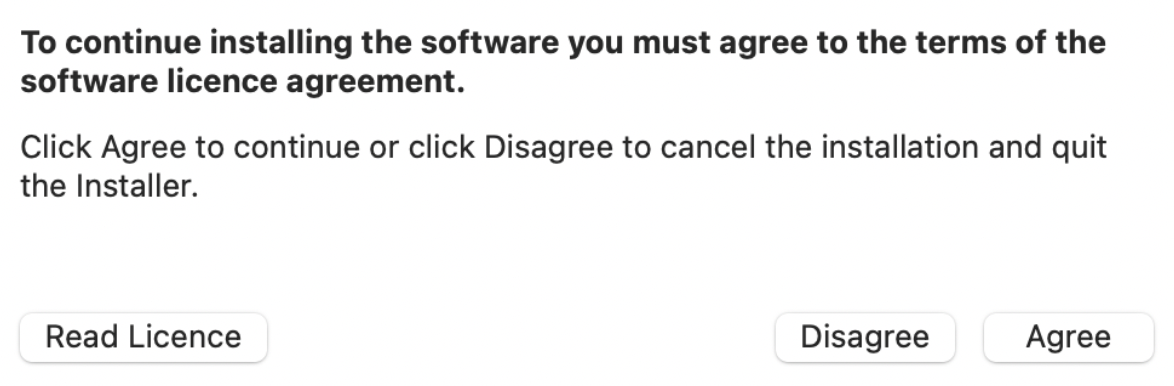View the full licence text

point(143,337)
